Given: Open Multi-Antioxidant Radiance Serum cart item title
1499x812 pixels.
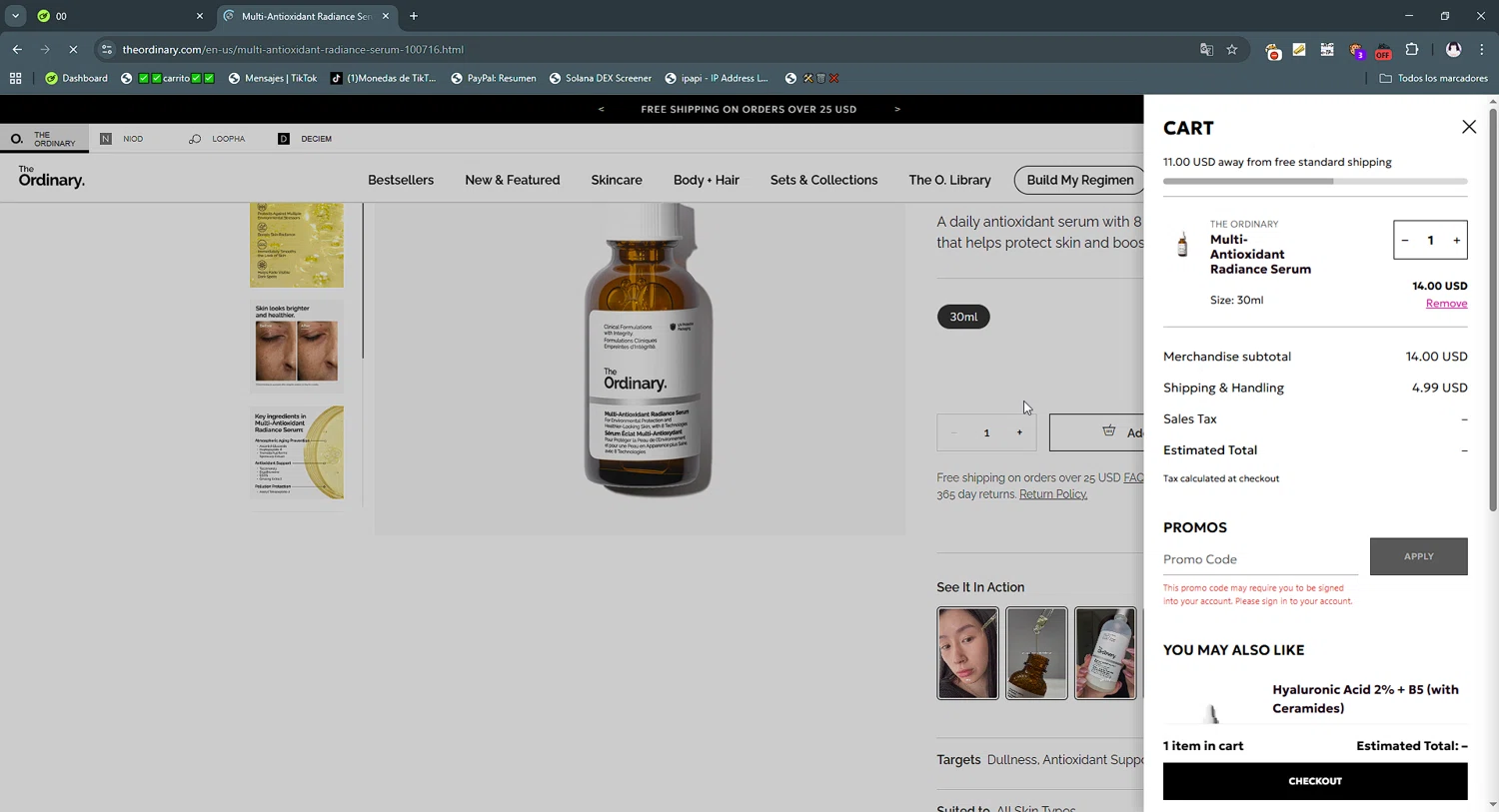Looking at the screenshot, I should pyautogui.click(x=1260, y=255).
